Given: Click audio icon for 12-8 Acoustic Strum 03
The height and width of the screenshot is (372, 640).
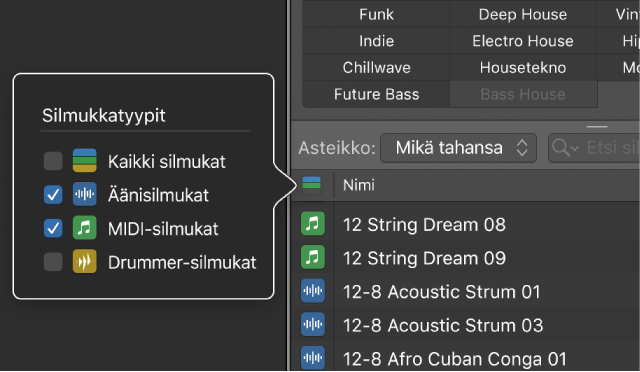Looking at the screenshot, I should point(313,324).
